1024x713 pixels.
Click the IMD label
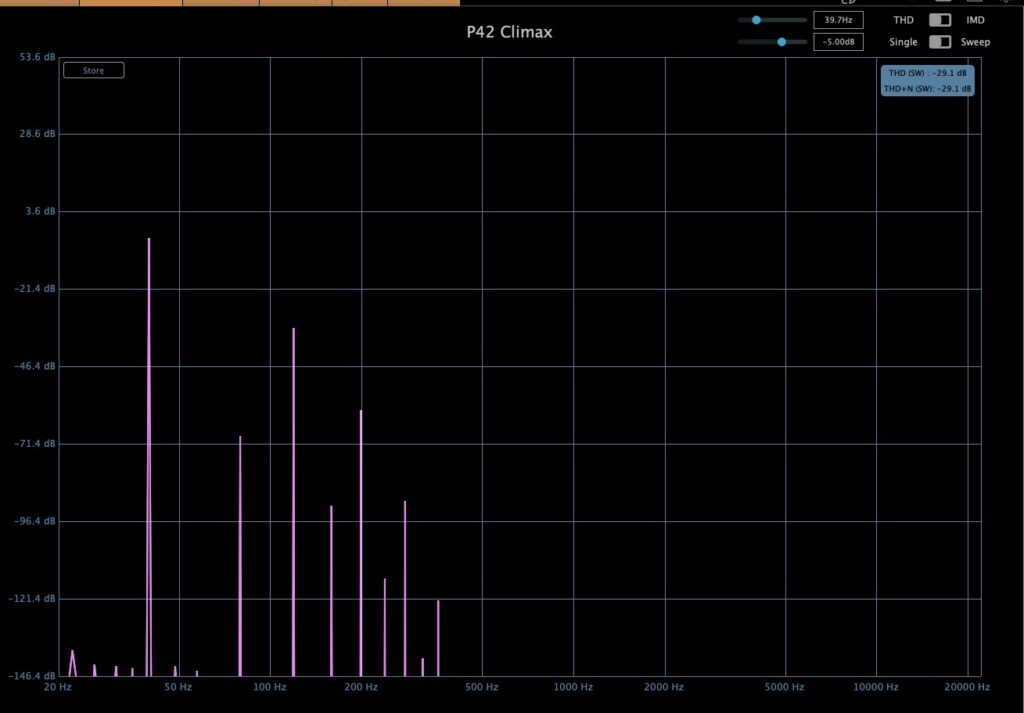pos(974,20)
